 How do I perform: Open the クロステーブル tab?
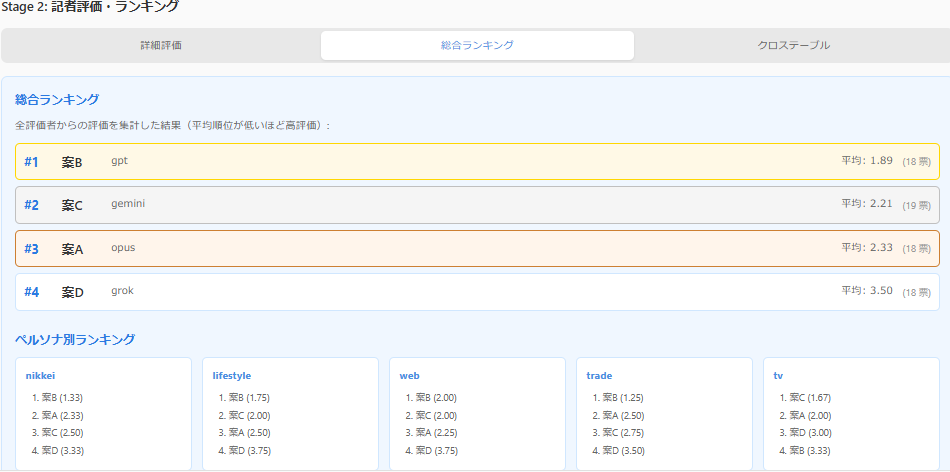pyautogui.click(x=793, y=46)
